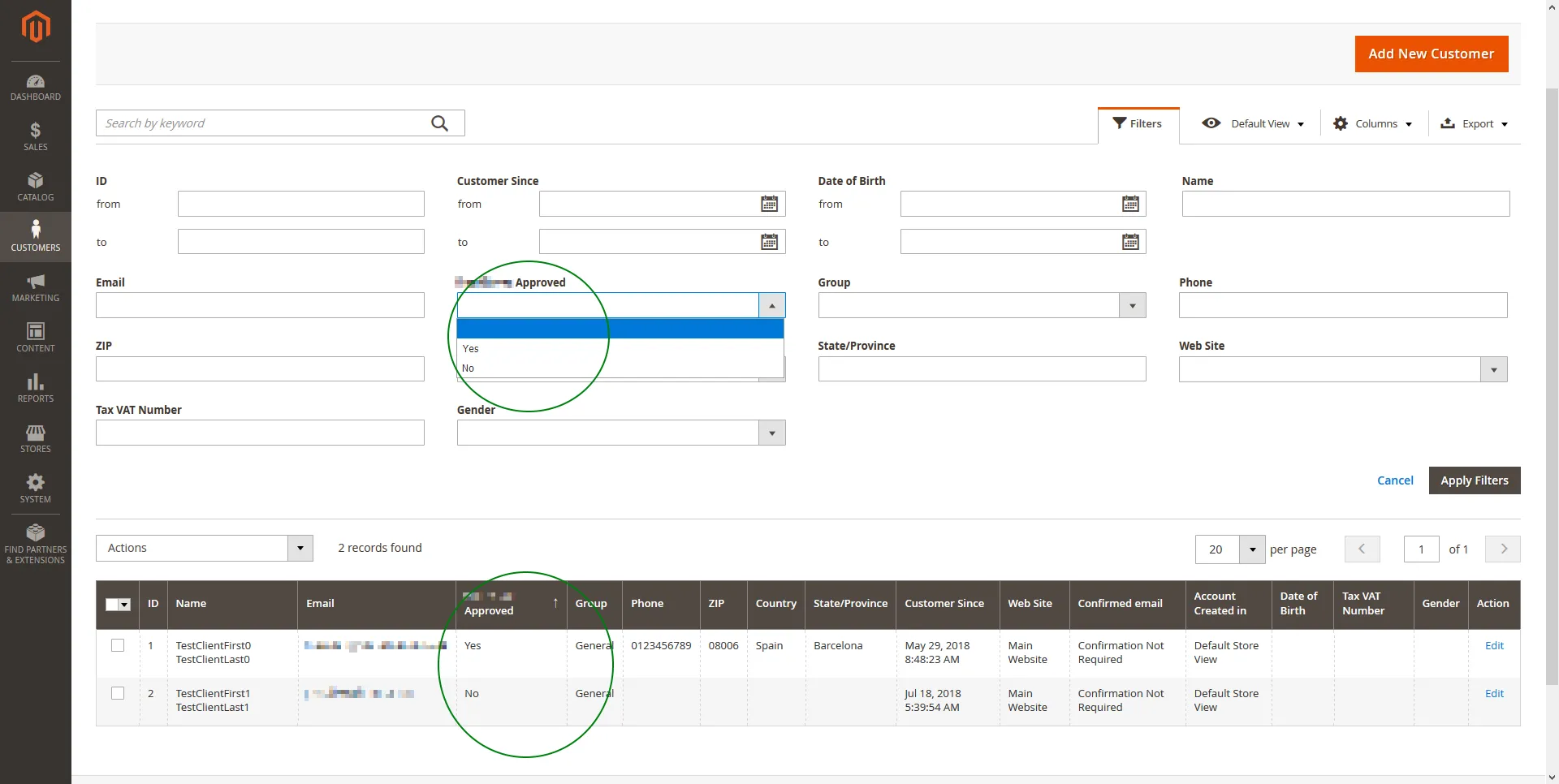Sort by the Approved column arrow
This screenshot has width=1559, height=784.
pyautogui.click(x=555, y=603)
